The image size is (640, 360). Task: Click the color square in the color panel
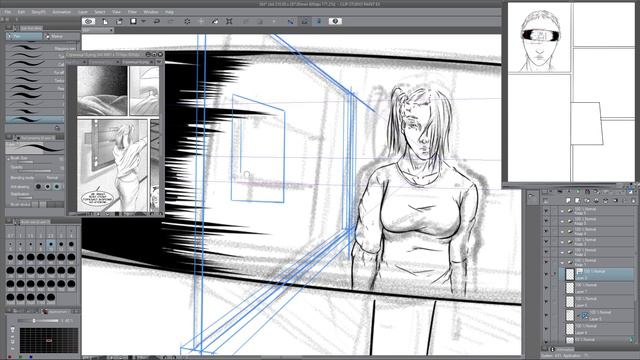pos(49,340)
